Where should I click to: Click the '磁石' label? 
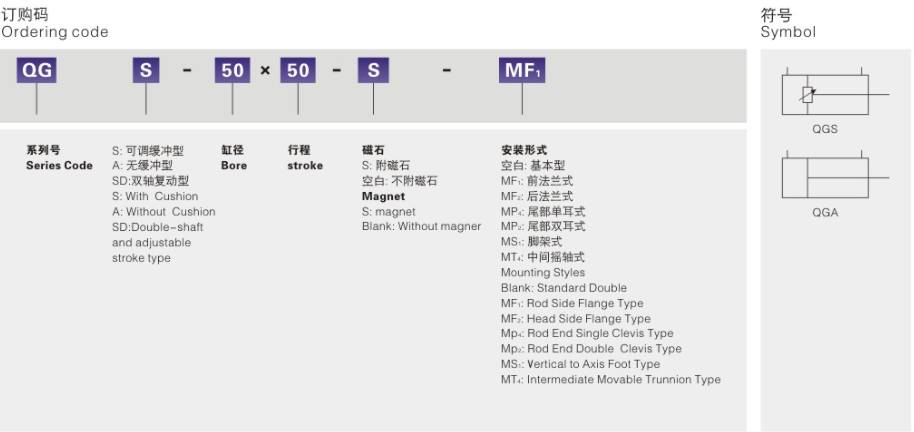373,150
